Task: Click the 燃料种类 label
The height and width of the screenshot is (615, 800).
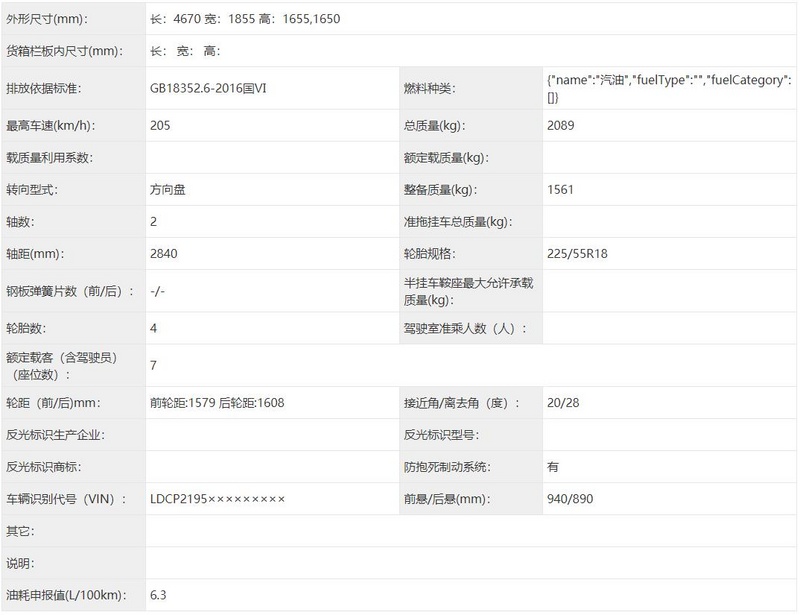Action: click(x=430, y=88)
